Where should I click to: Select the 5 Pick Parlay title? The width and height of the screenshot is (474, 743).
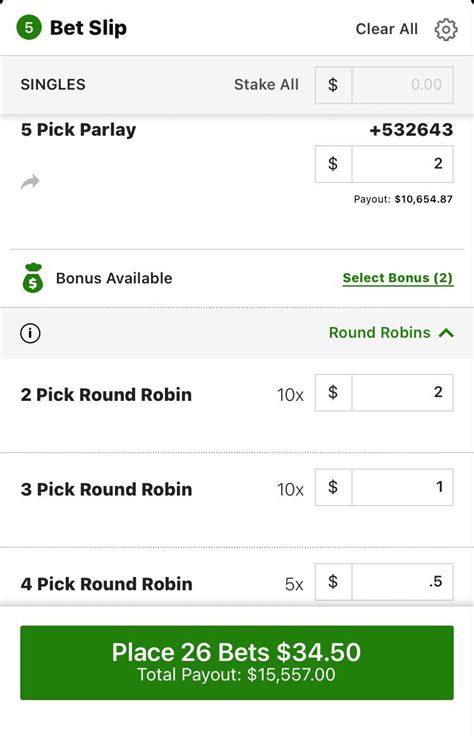pos(78,130)
